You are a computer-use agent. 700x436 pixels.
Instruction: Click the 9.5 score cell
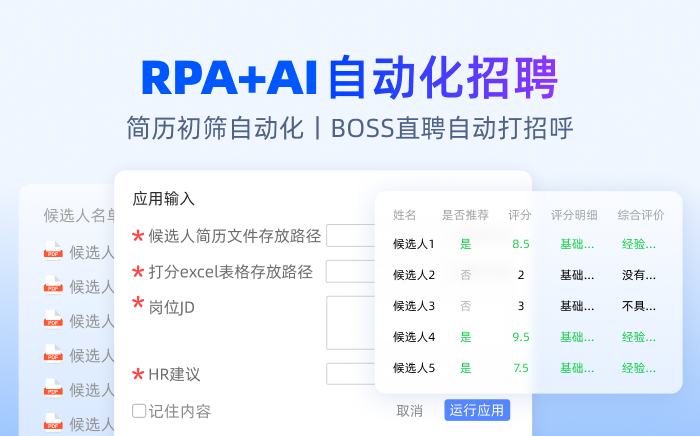(521, 337)
